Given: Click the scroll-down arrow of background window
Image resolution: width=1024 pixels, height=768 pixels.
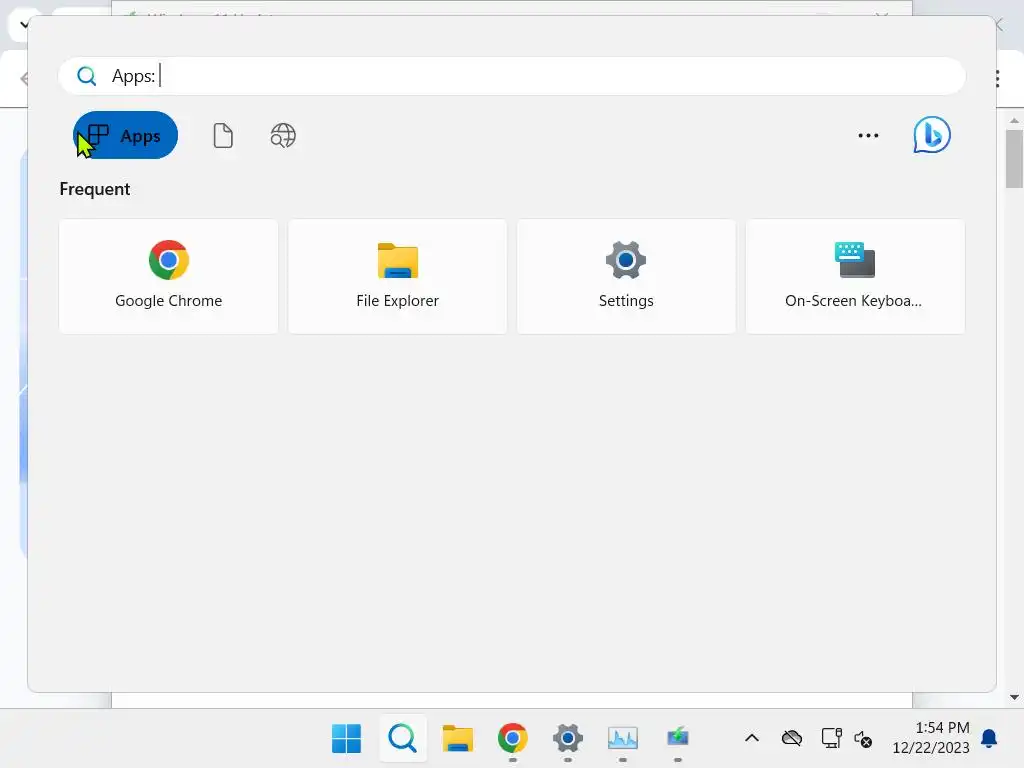Looking at the screenshot, I should 1014,697.
